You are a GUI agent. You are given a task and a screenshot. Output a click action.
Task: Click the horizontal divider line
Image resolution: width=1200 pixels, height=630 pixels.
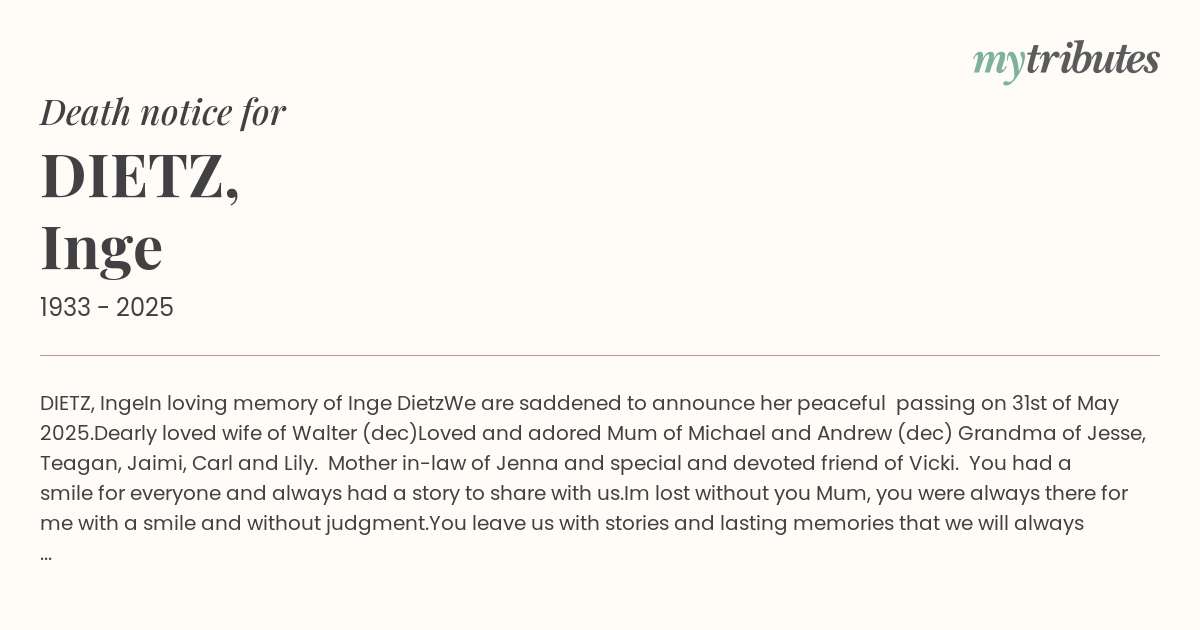pyautogui.click(x=600, y=355)
